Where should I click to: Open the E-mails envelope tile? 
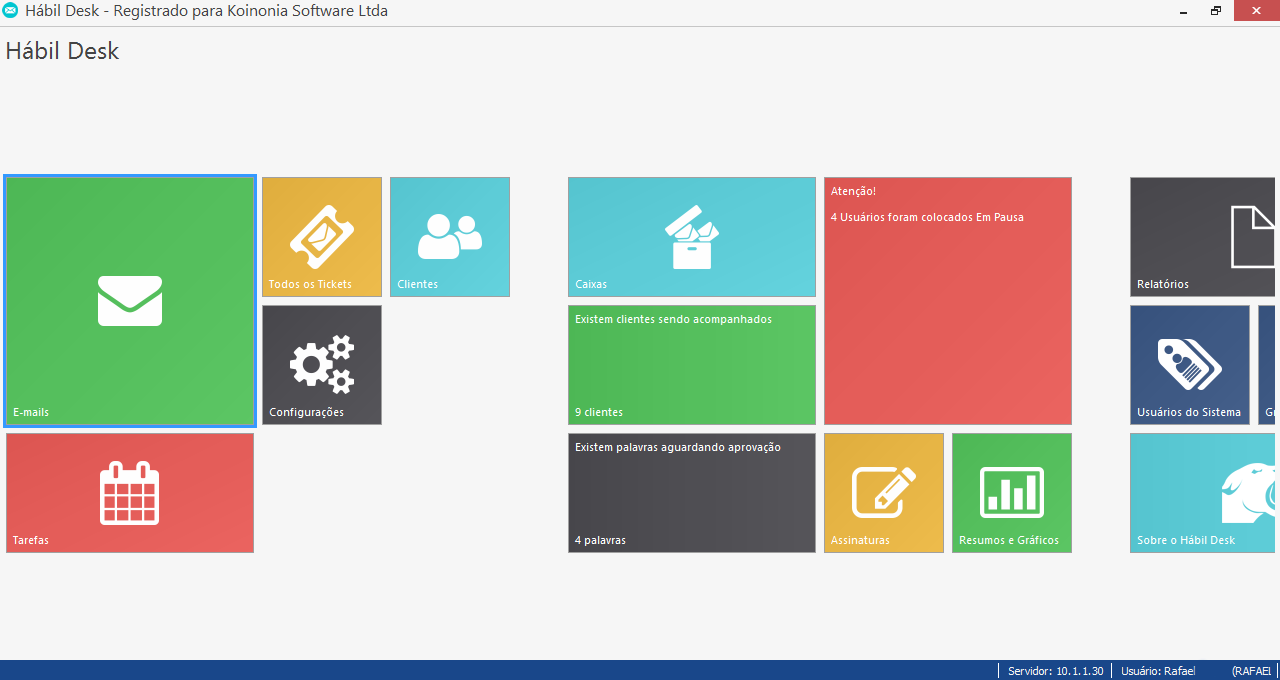point(130,301)
